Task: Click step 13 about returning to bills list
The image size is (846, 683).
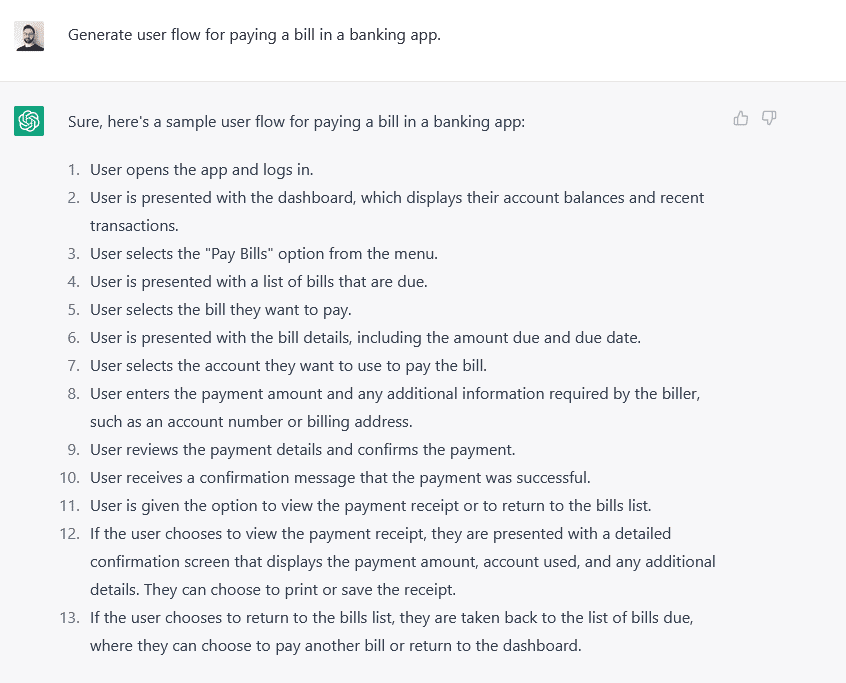Action: [x=392, y=632]
